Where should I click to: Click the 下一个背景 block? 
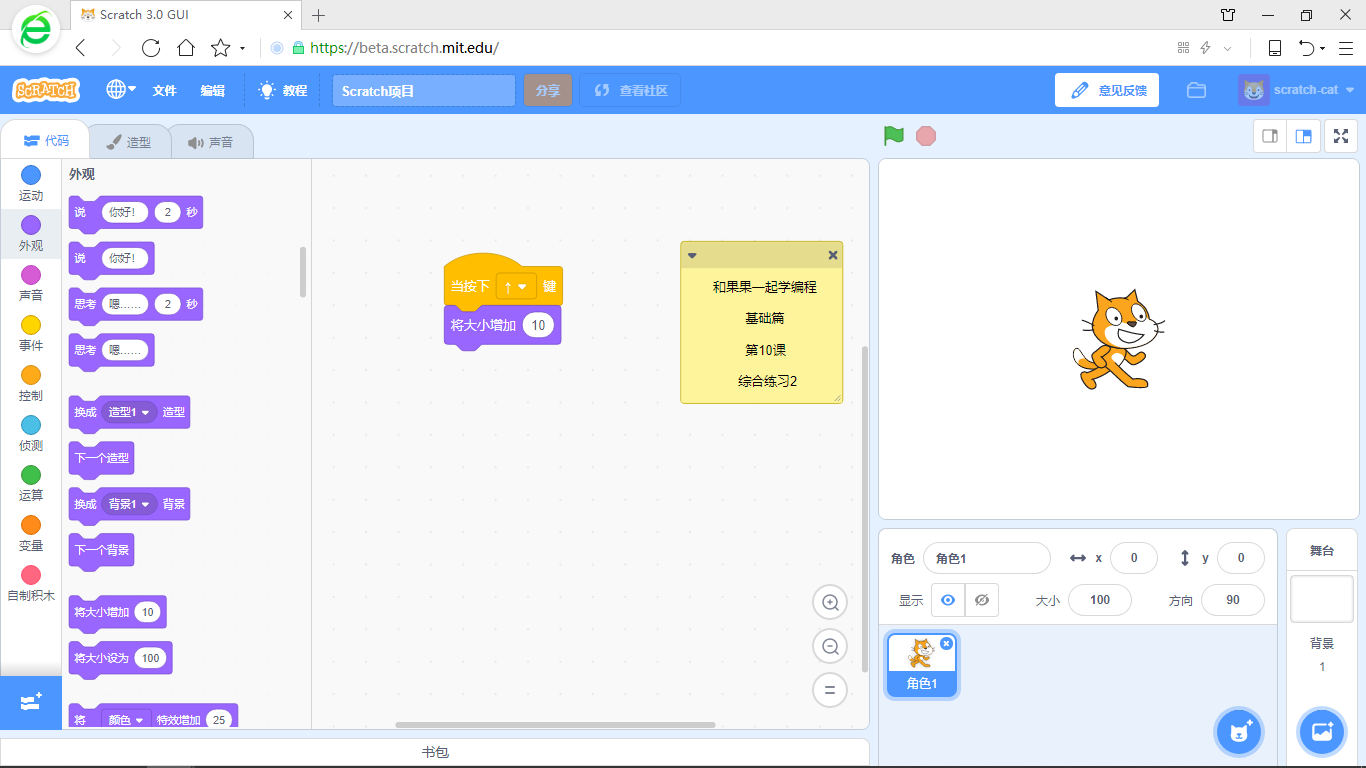[101, 551]
